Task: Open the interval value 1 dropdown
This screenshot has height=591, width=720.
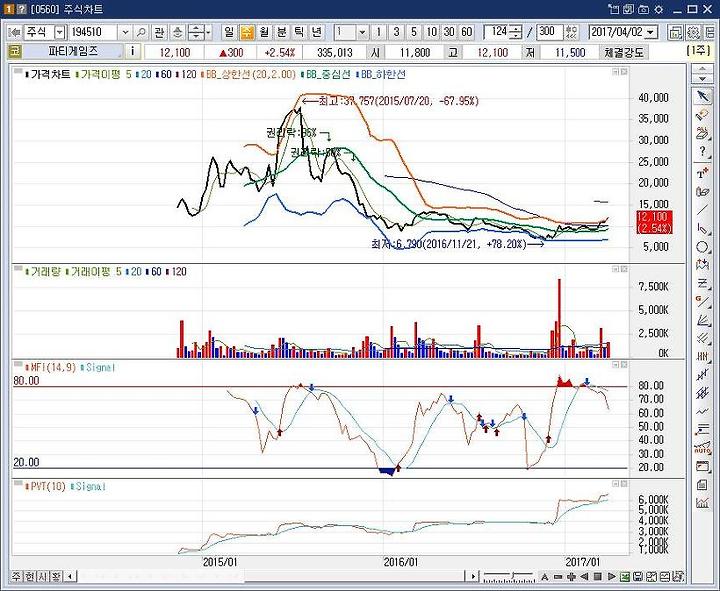Action: tap(362, 32)
